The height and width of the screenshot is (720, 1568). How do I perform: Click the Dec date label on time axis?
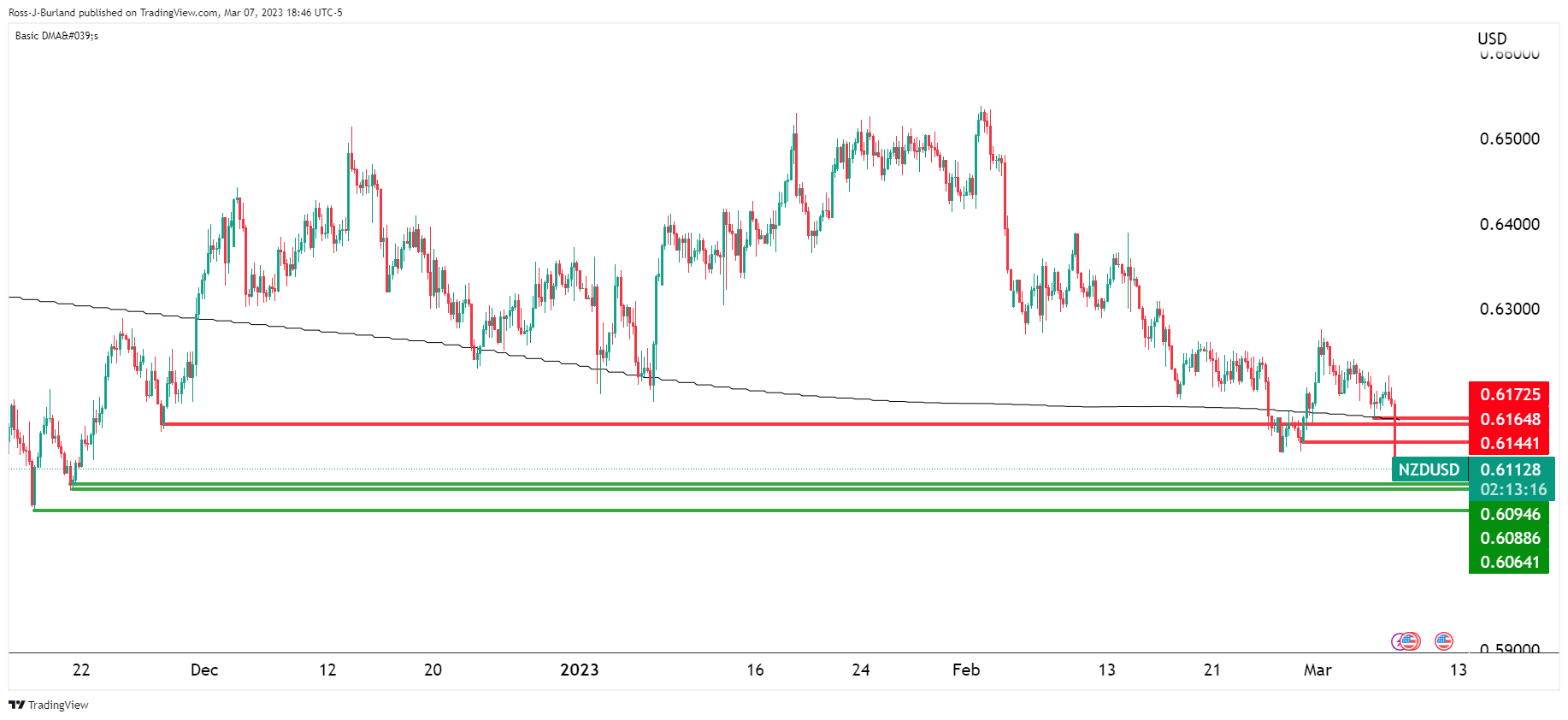tap(204, 670)
